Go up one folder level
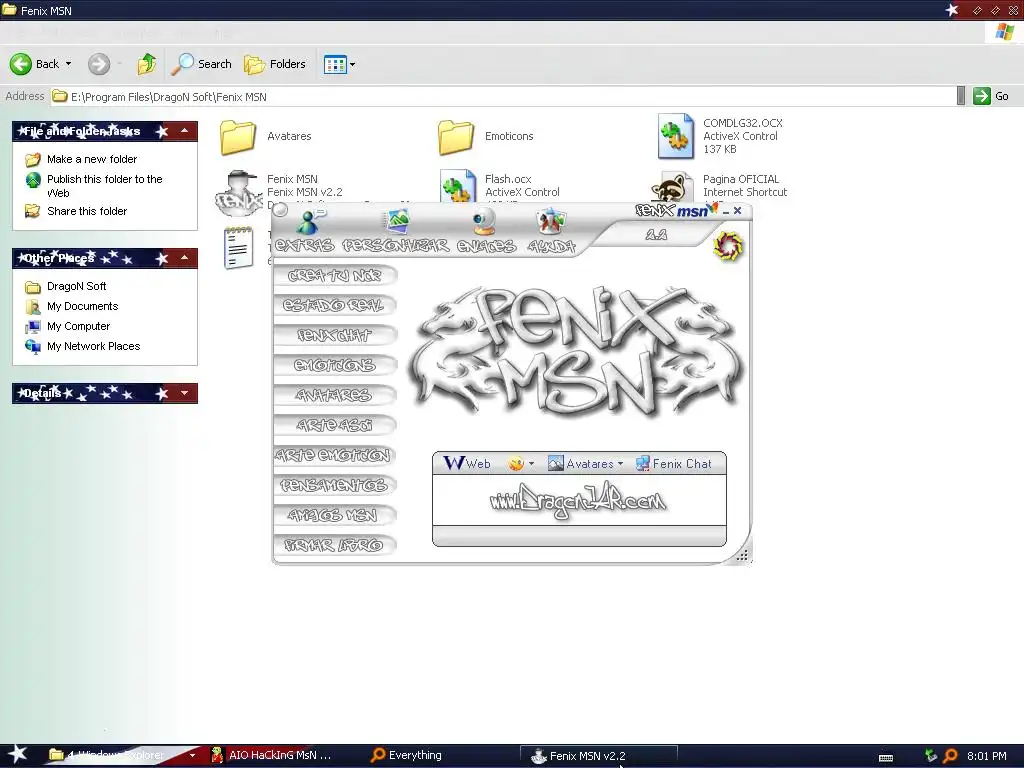The image size is (1024, 768). pos(147,64)
